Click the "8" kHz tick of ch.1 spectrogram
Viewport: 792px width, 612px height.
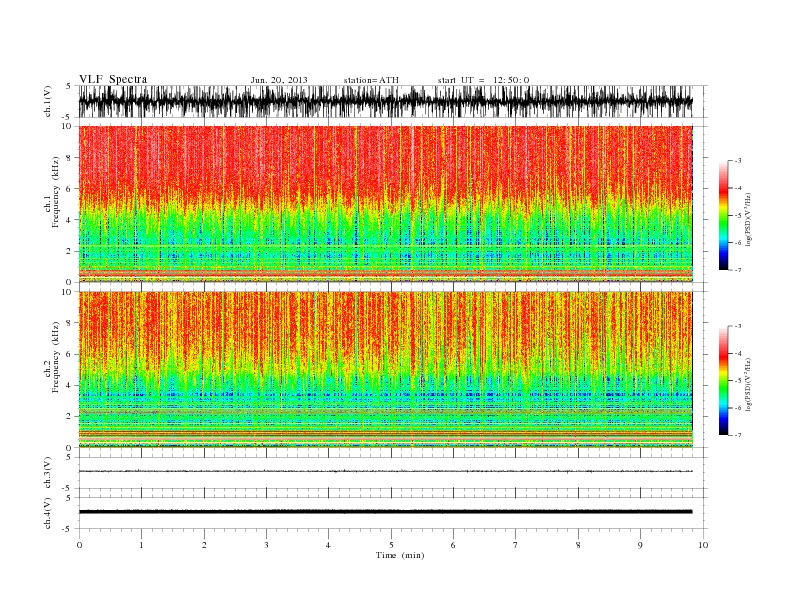point(69,158)
